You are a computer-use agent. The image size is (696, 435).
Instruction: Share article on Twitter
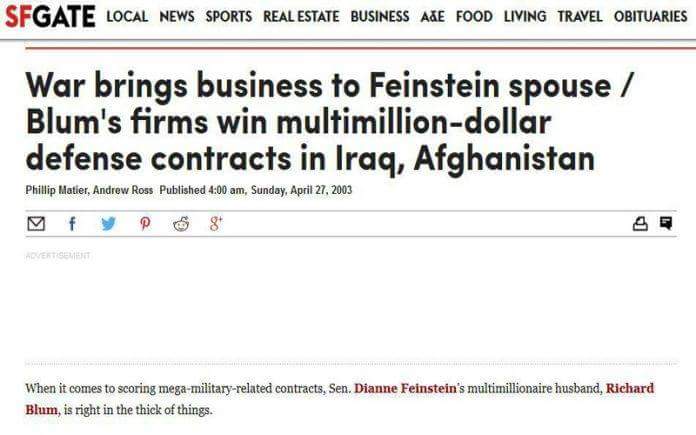(108, 224)
